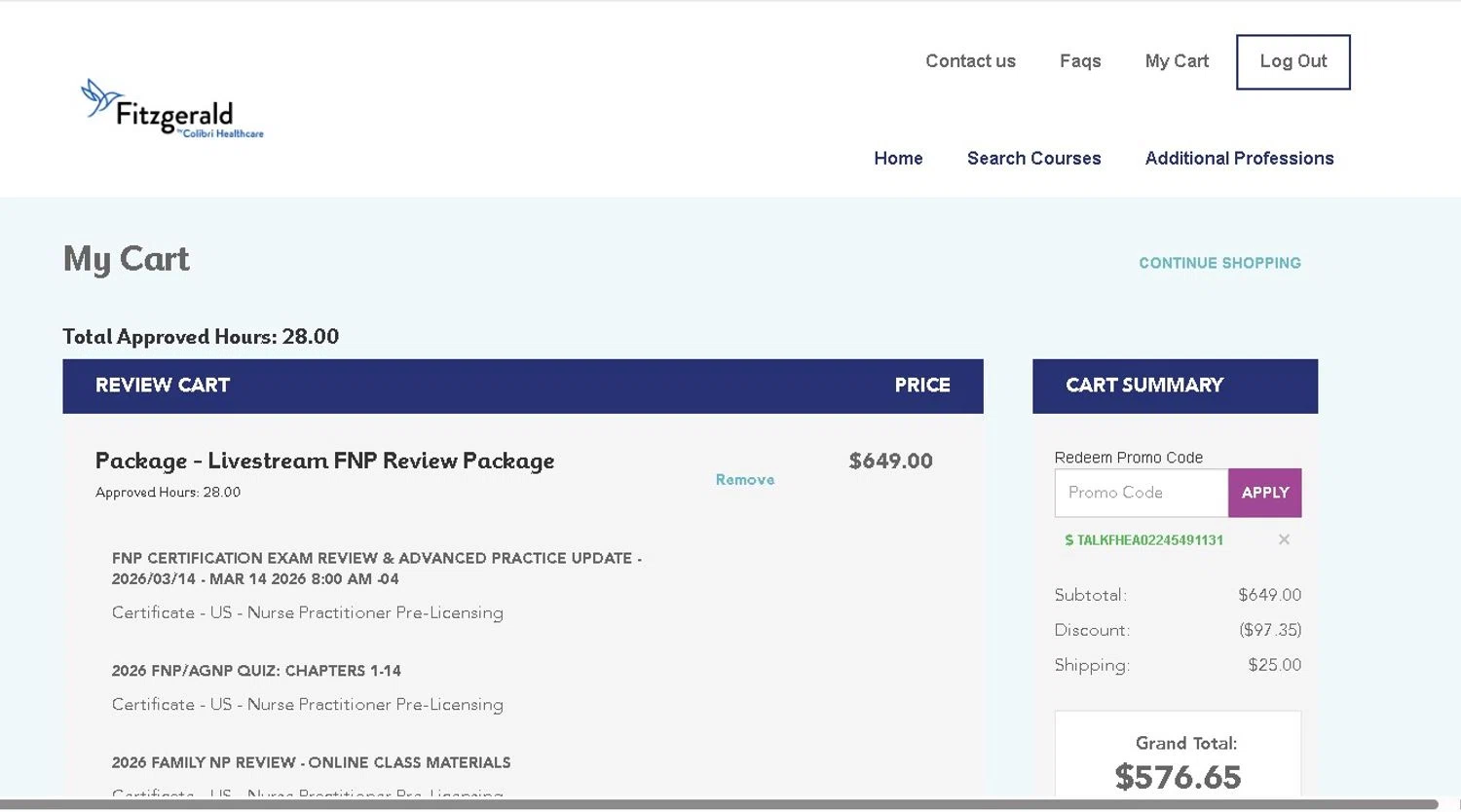1461x812 pixels.
Task: Click the 2026 FNP/AGNP Quiz: Chapters 1-14 item
Action: [256, 671]
